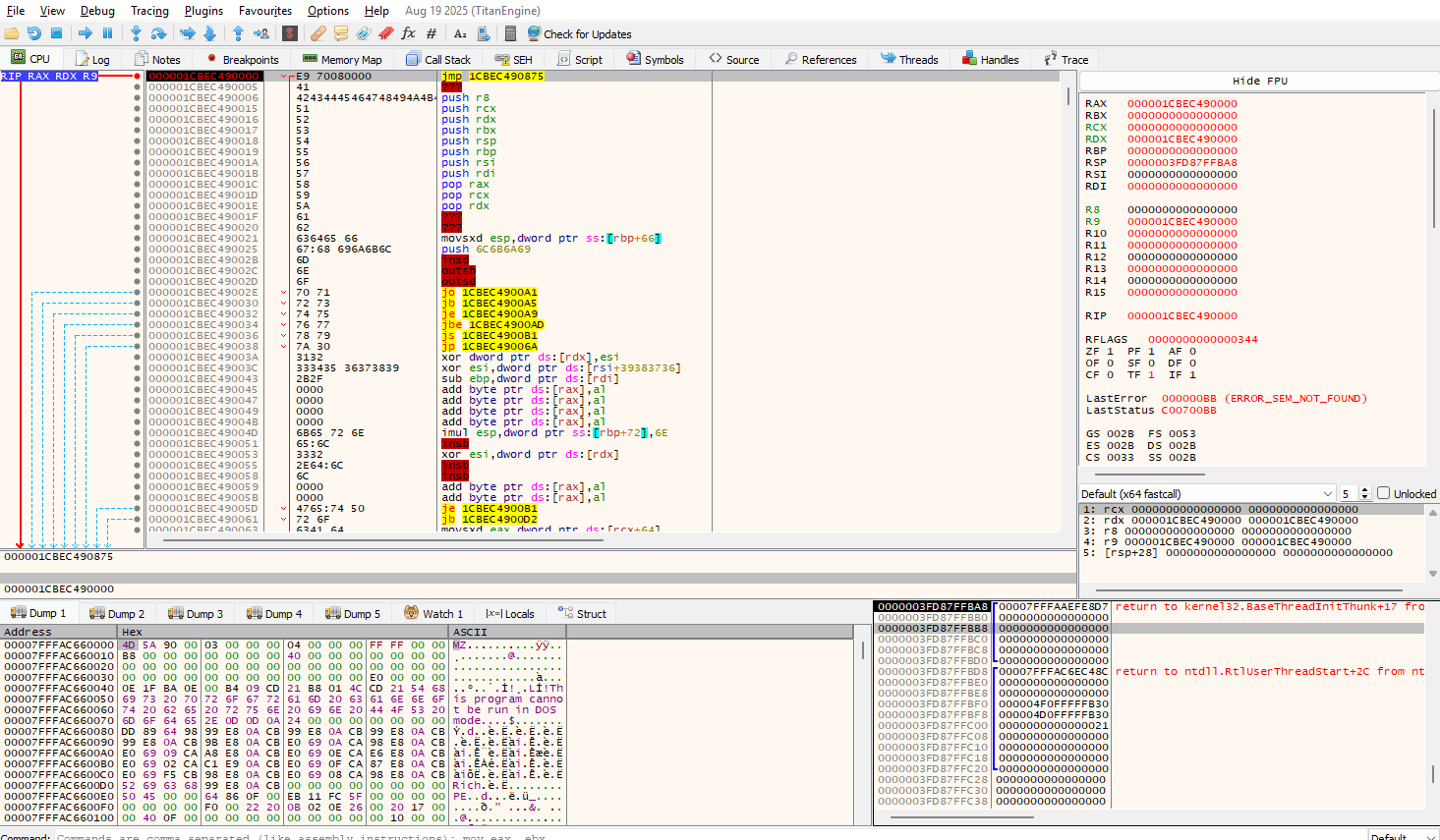Open the Comments toolbar icon
Image resolution: width=1440 pixels, height=840 pixels.
click(341, 33)
